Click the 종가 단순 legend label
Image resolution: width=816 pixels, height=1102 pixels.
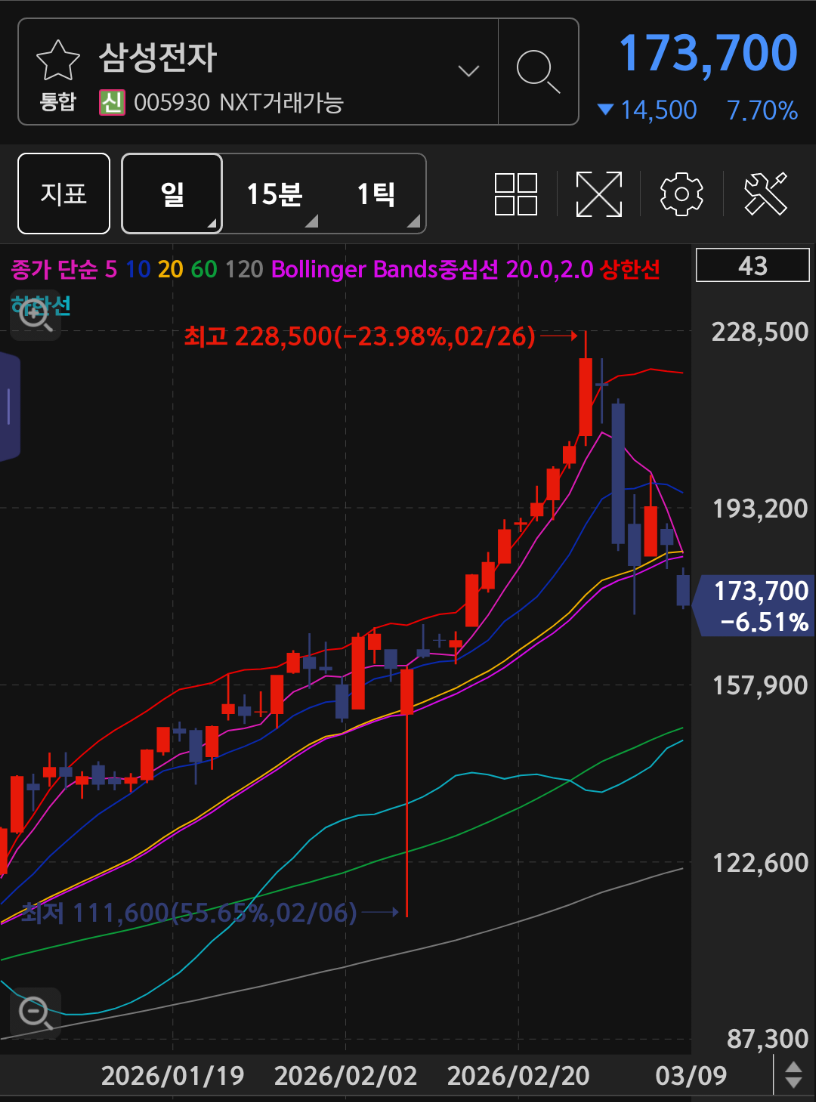pyautogui.click(x=55, y=269)
